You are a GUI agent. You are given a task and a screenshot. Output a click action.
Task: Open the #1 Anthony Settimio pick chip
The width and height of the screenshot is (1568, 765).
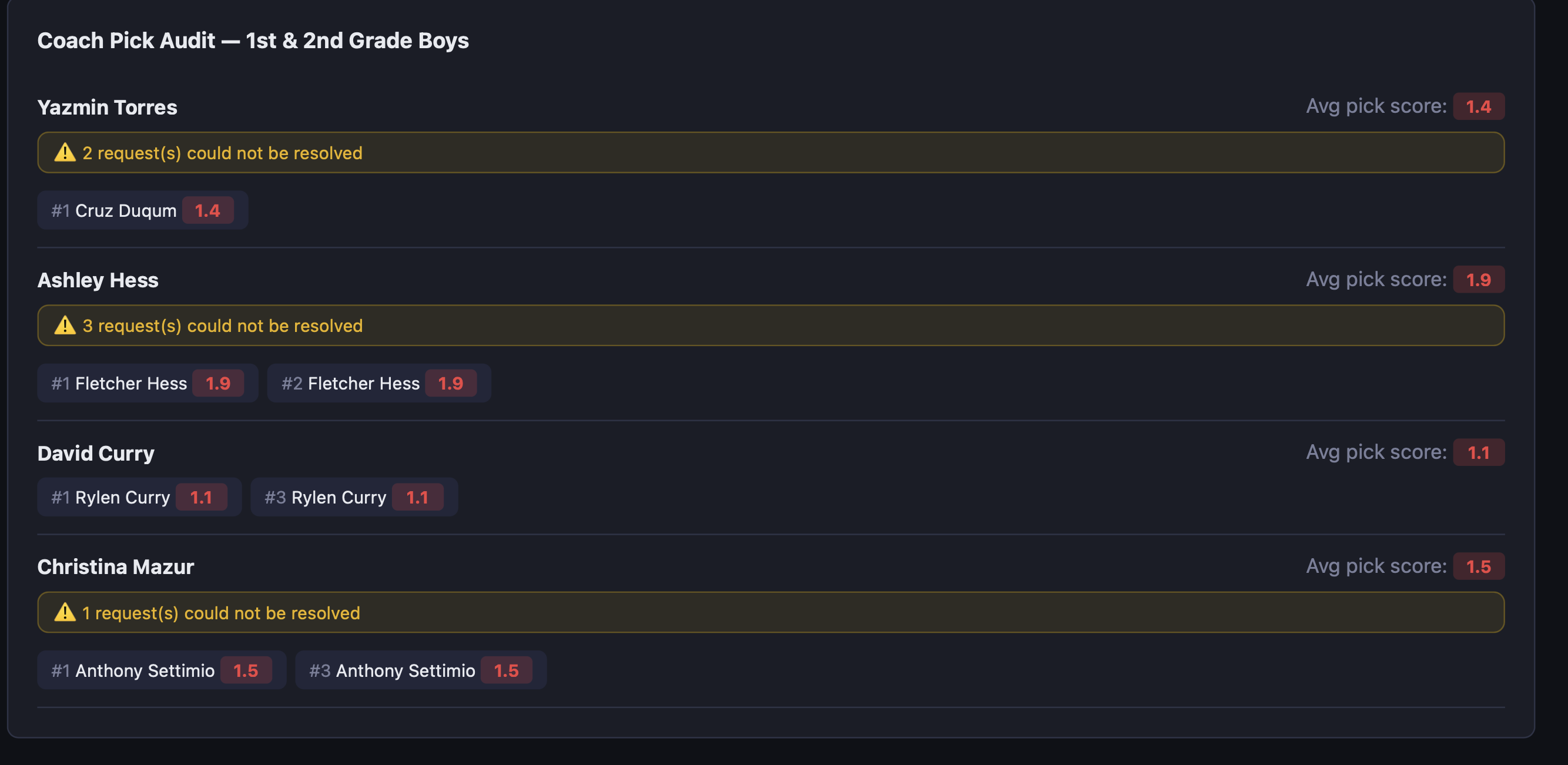point(161,670)
